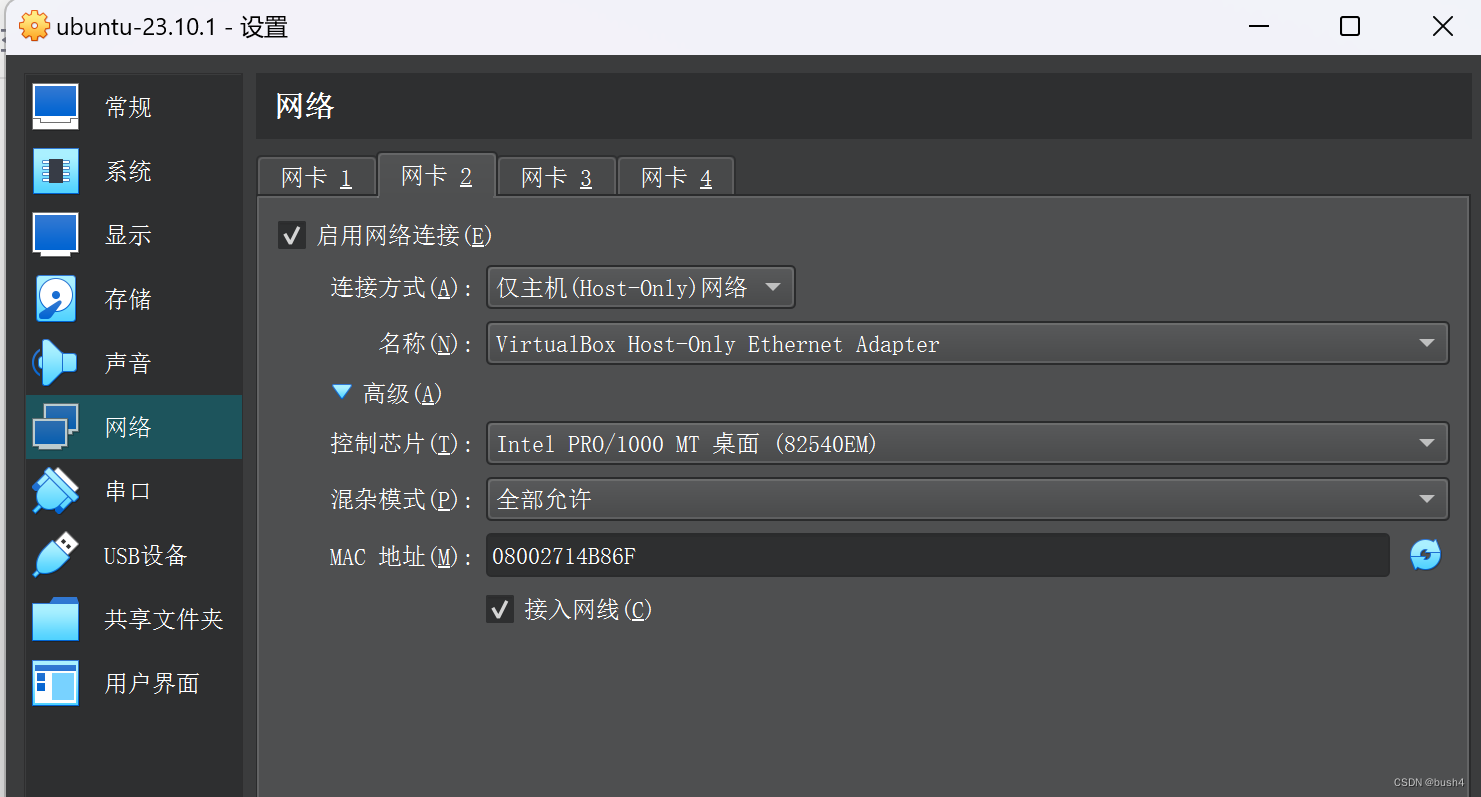
Task: Click the MAC 地址(M) label
Action: 402,556
